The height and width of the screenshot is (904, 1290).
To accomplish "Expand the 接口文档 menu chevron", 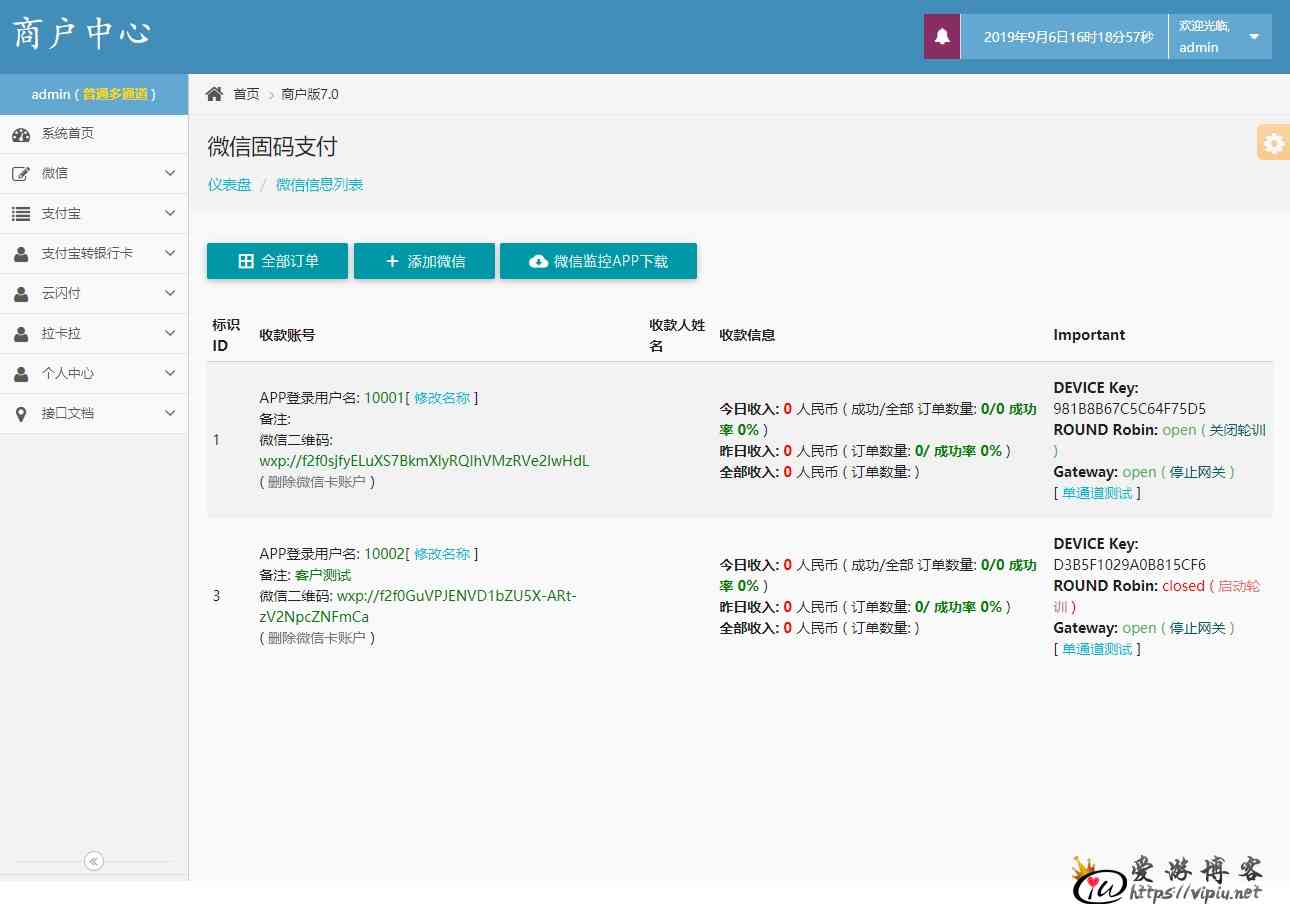I will (170, 413).
